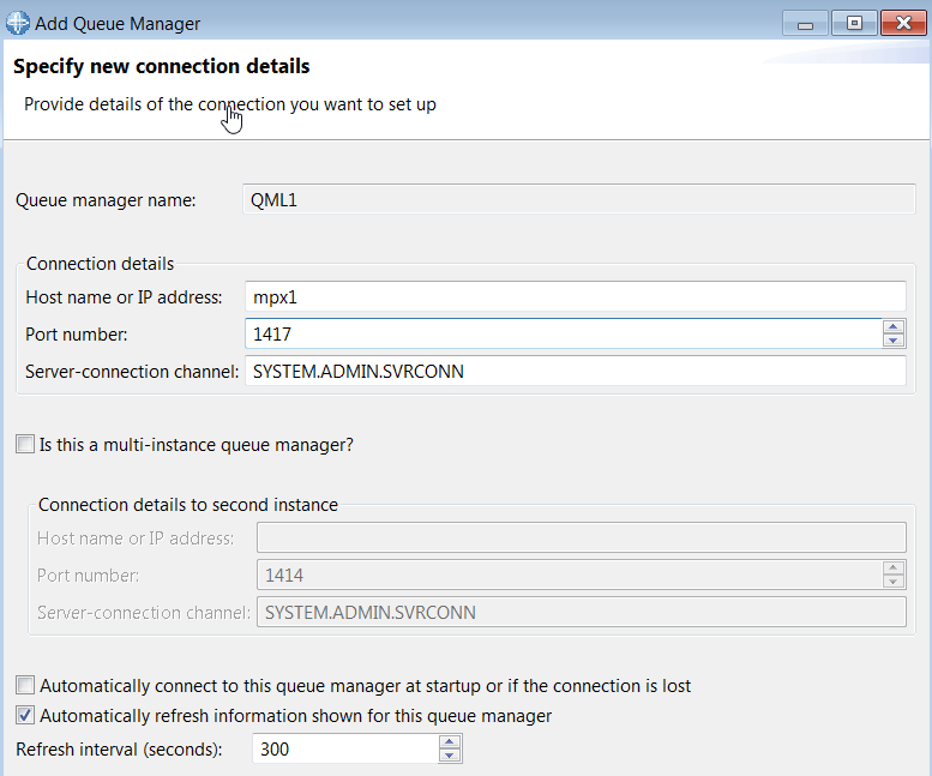Image resolution: width=932 pixels, height=776 pixels.
Task: Enable the multi-instance queue manager checkbox
Action: 25,445
